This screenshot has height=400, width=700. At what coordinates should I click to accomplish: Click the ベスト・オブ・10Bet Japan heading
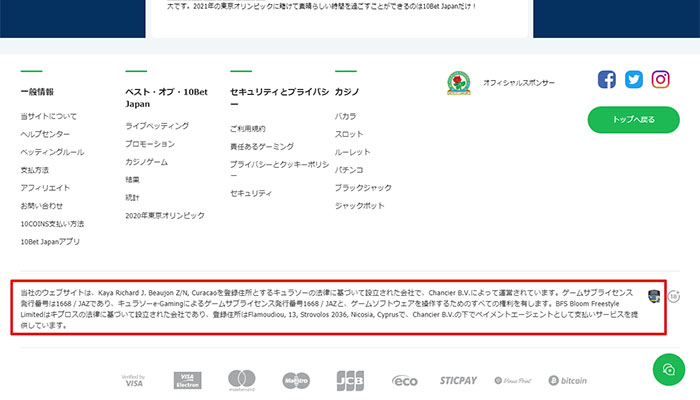click(167, 98)
